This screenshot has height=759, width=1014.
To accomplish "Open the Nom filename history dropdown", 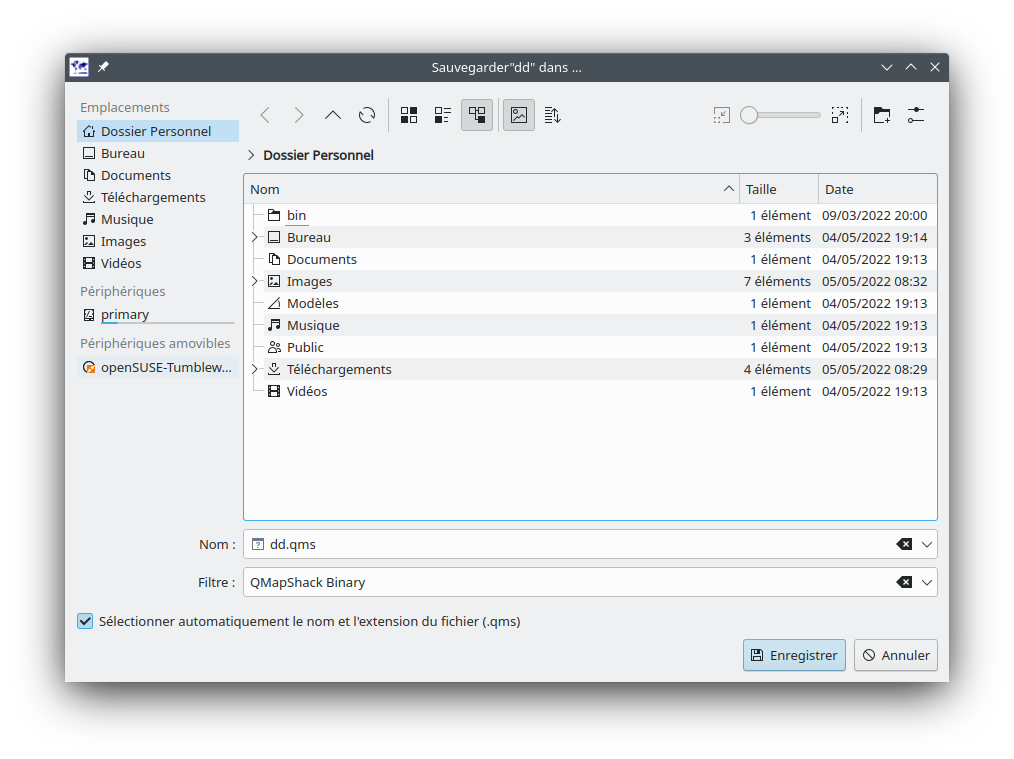I will click(927, 544).
